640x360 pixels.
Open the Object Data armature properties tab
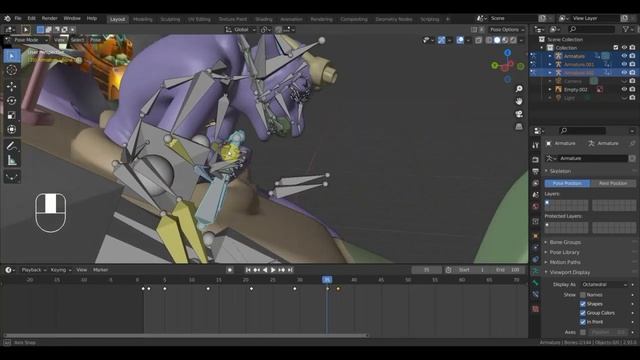pyautogui.click(x=536, y=271)
